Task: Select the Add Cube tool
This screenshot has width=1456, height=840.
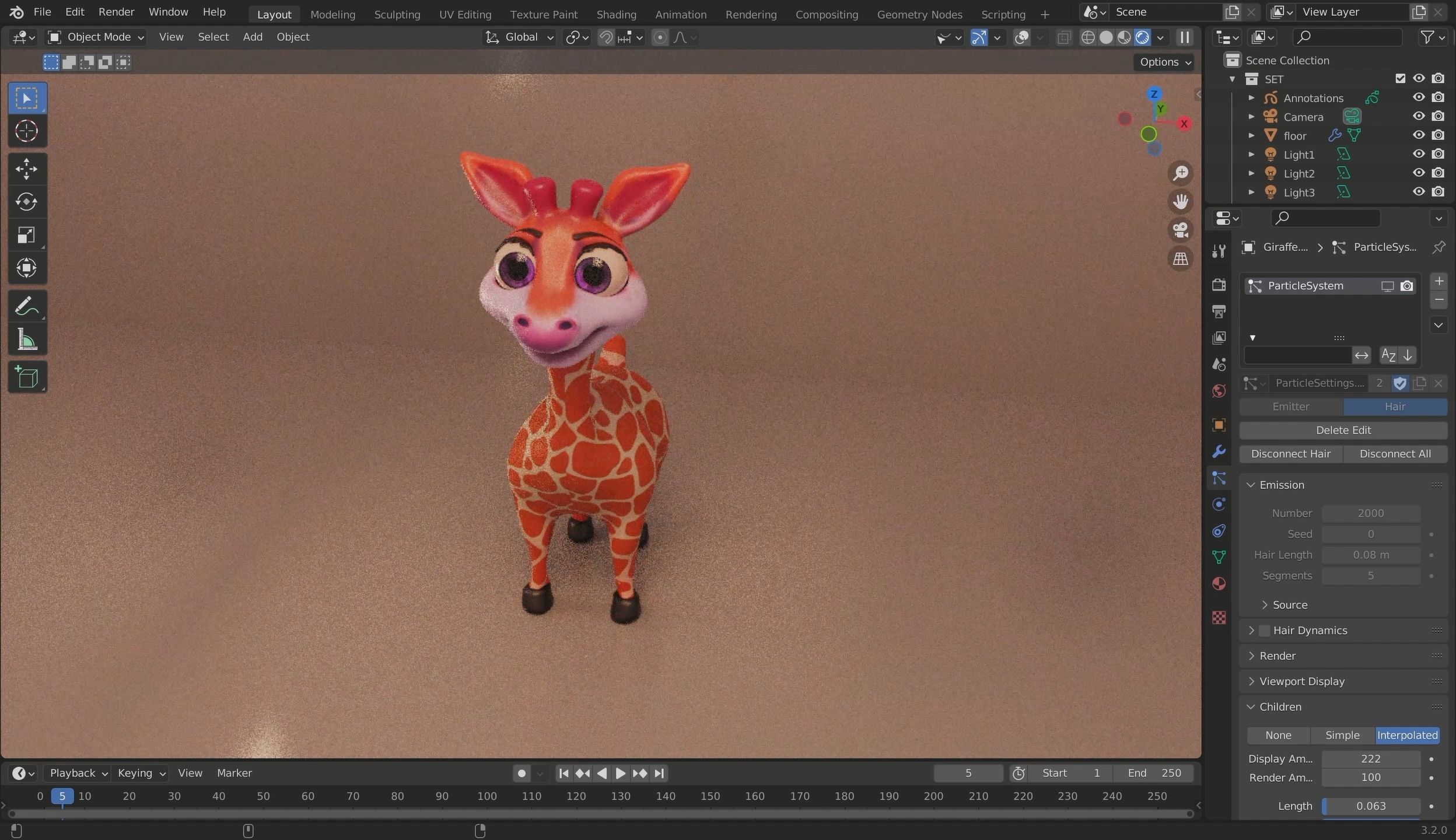Action: (26, 377)
